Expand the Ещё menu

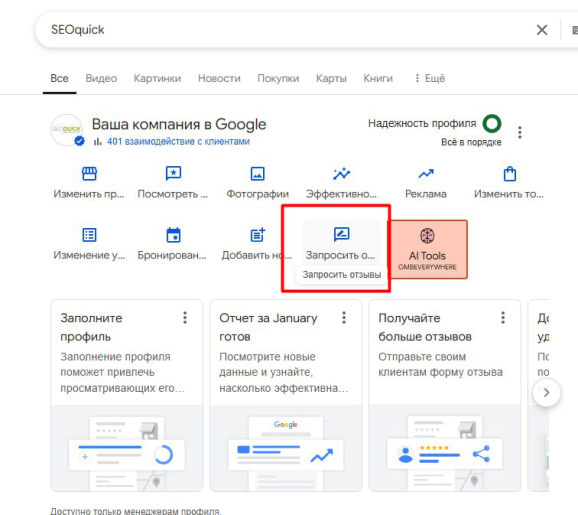click(430, 79)
